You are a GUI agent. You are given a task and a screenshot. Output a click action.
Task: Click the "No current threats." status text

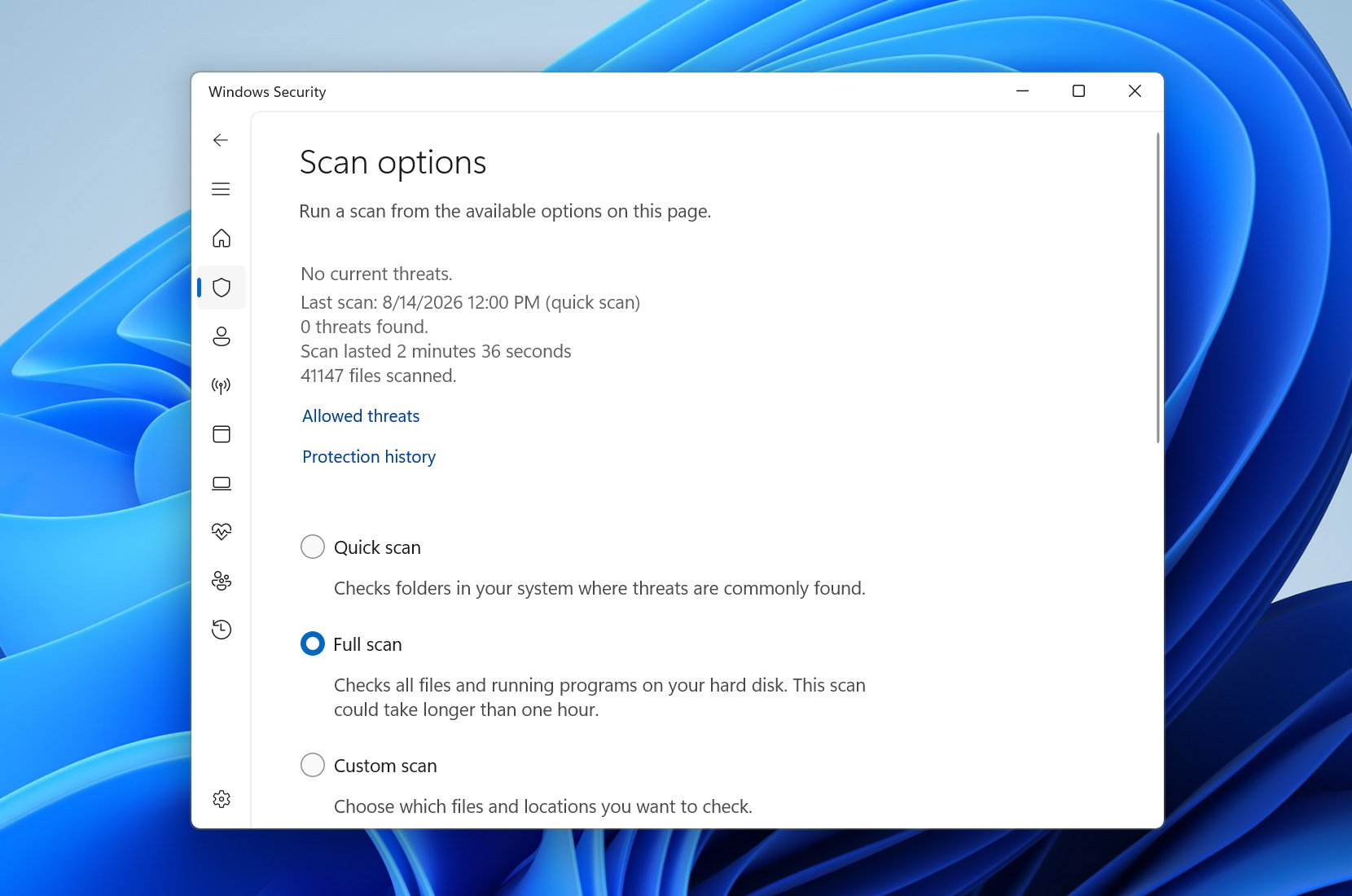point(376,275)
